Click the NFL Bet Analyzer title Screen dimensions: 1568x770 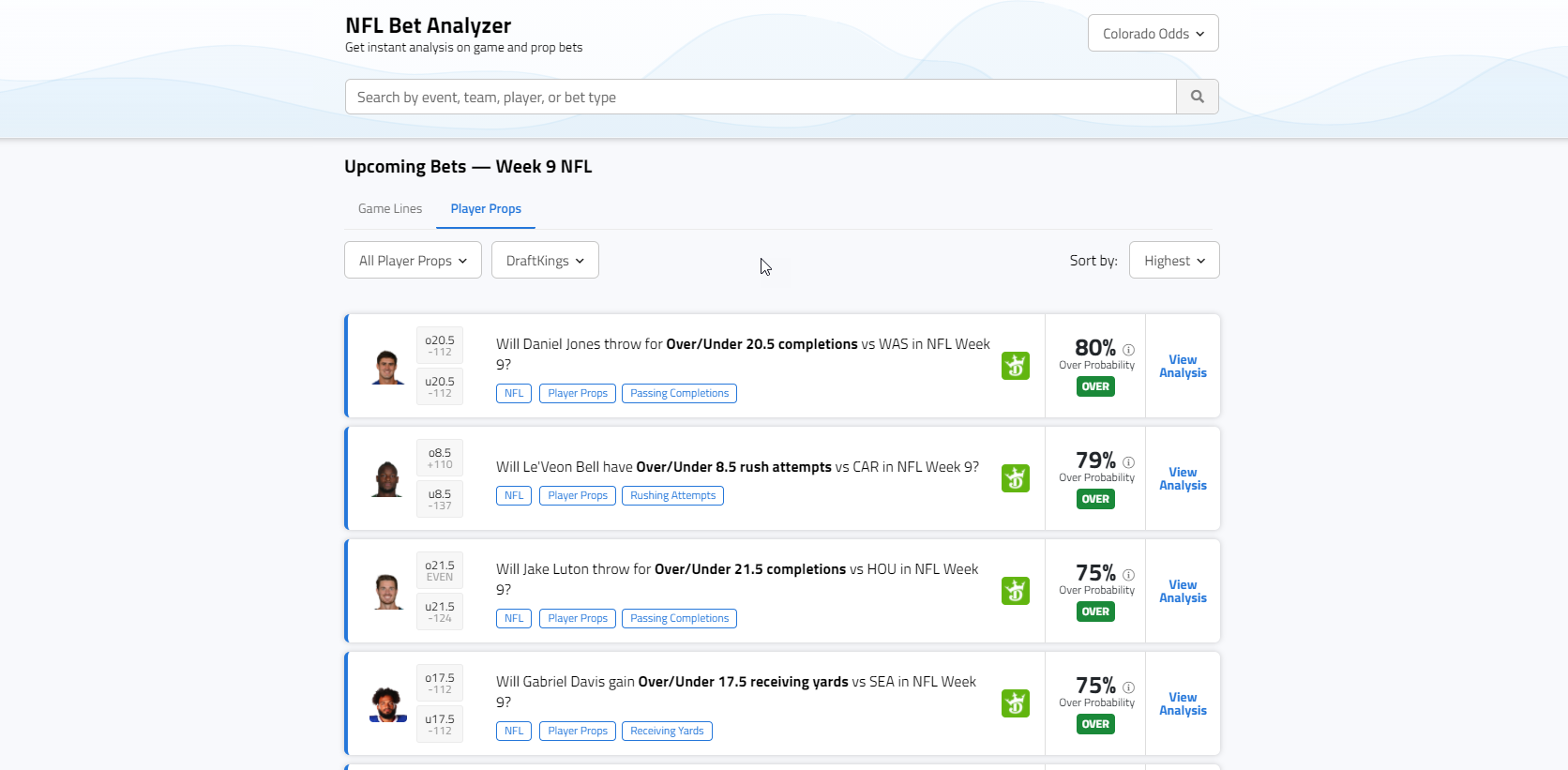point(428,26)
